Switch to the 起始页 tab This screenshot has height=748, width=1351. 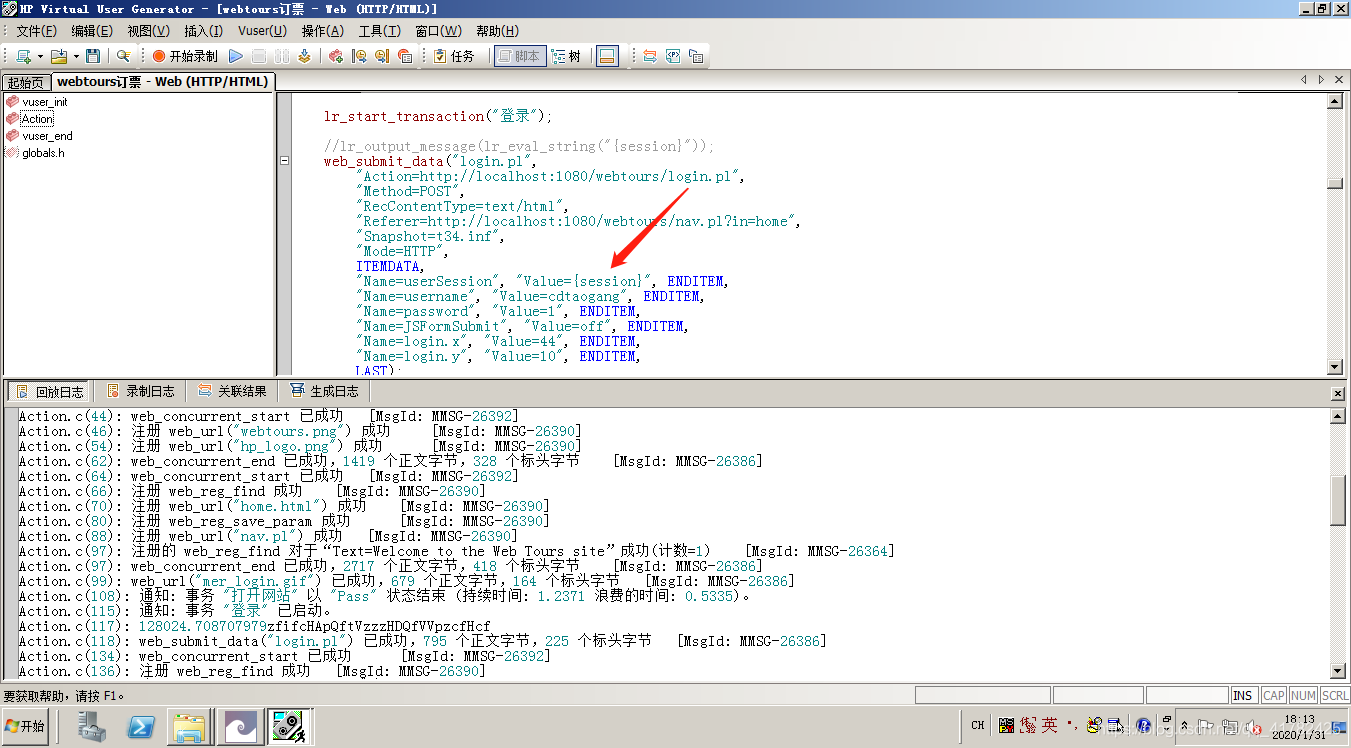26,82
